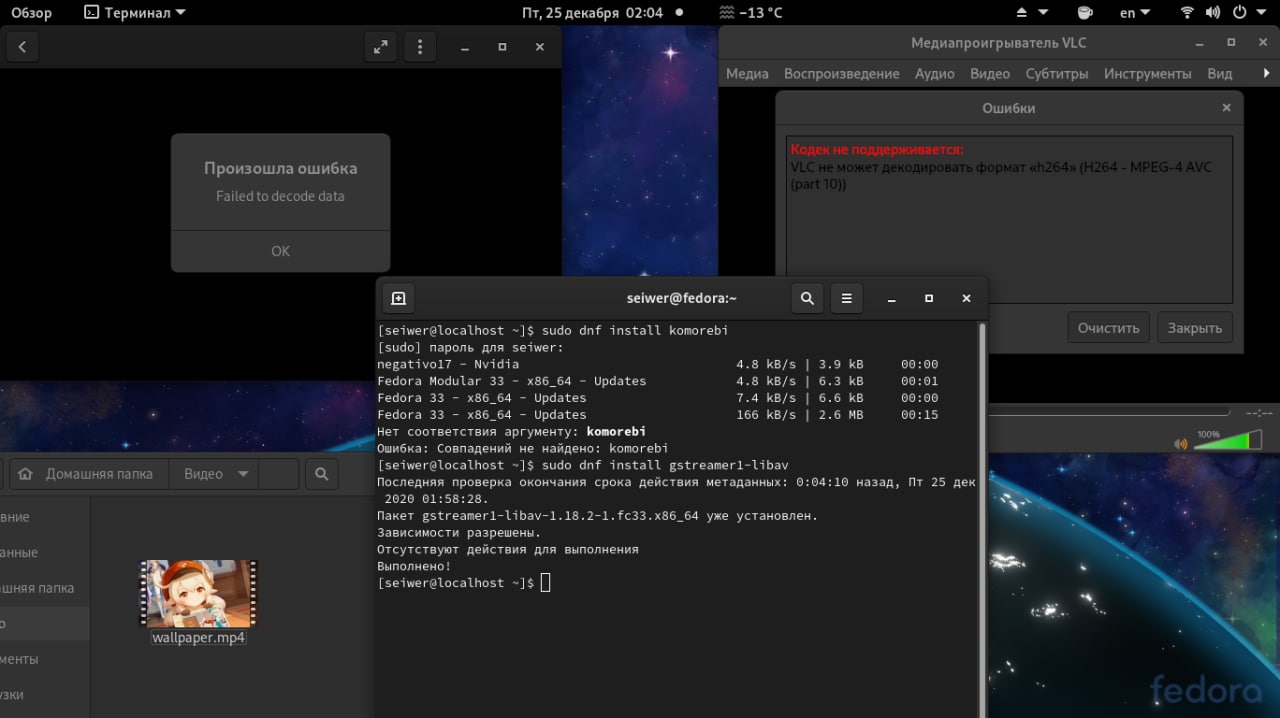Image resolution: width=1280 pixels, height=718 pixels.
Task: Open the VLC Вид menu
Action: 1219,73
